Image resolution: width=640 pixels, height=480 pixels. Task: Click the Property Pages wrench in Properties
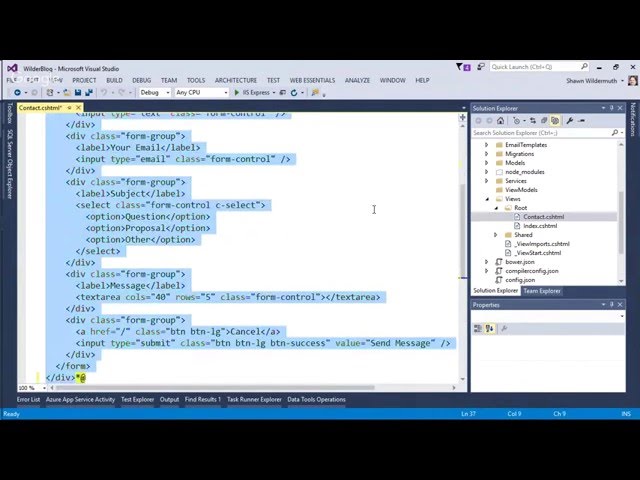[504, 329]
